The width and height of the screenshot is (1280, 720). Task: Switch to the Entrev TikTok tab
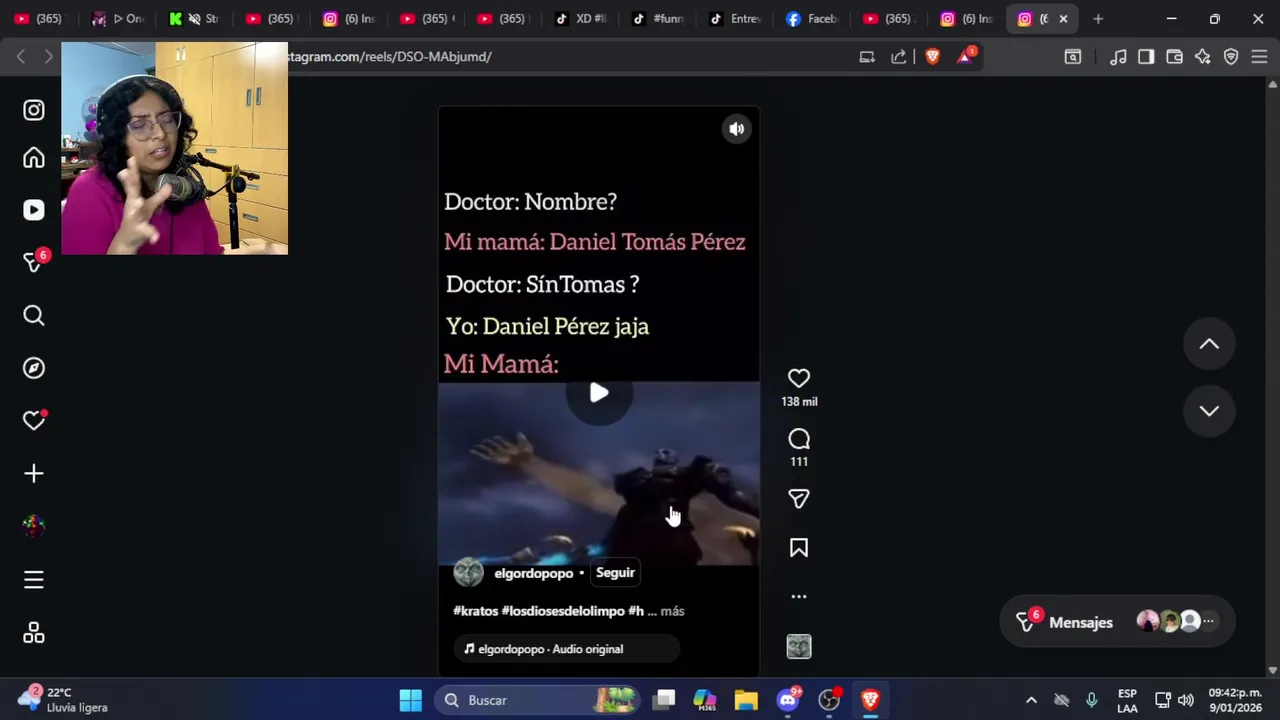pos(737,19)
